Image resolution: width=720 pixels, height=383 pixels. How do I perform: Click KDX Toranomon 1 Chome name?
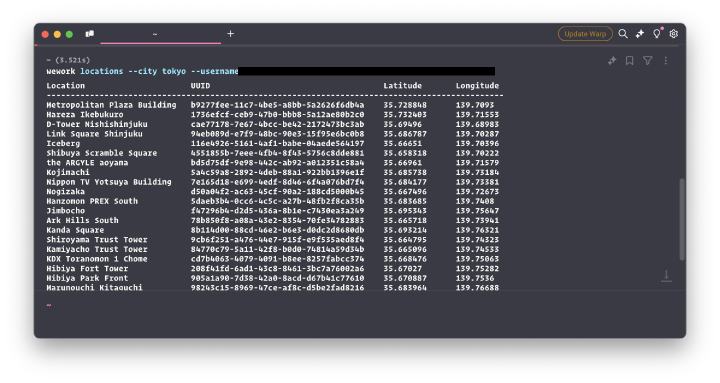tap(97, 259)
